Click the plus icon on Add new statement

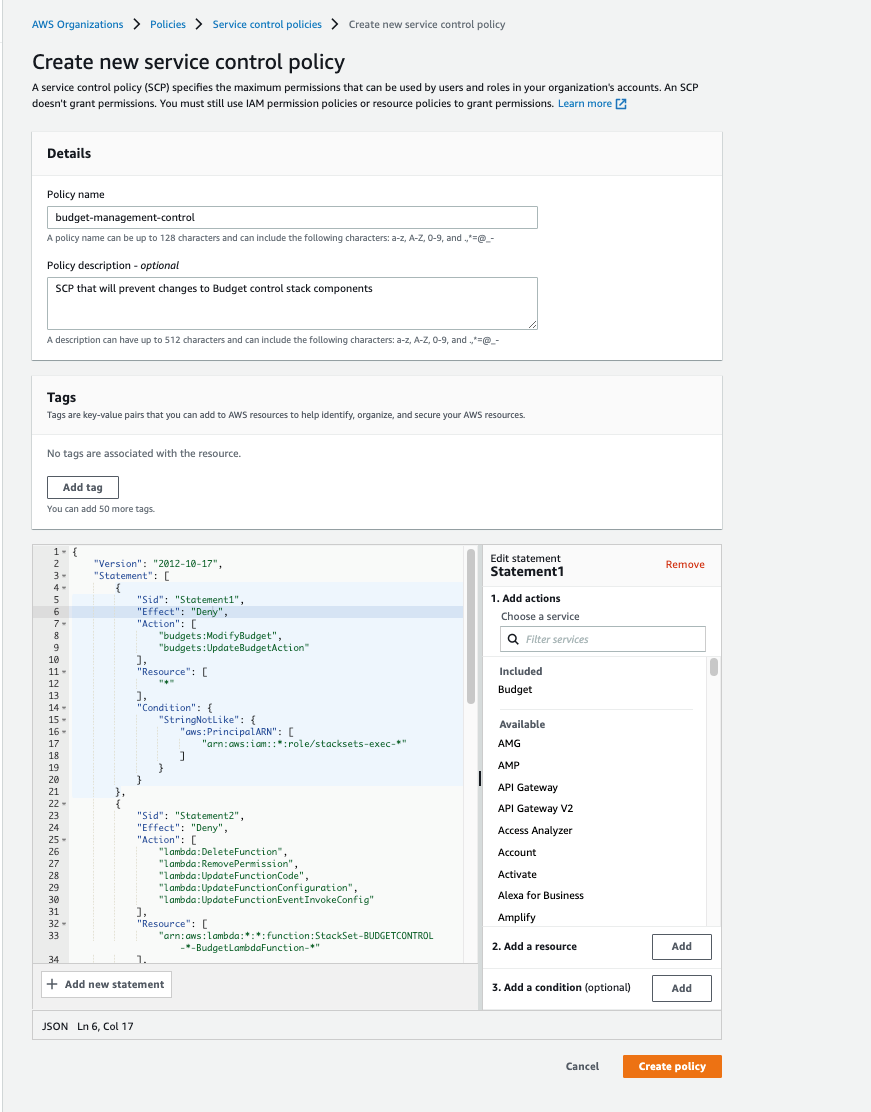tap(51, 984)
